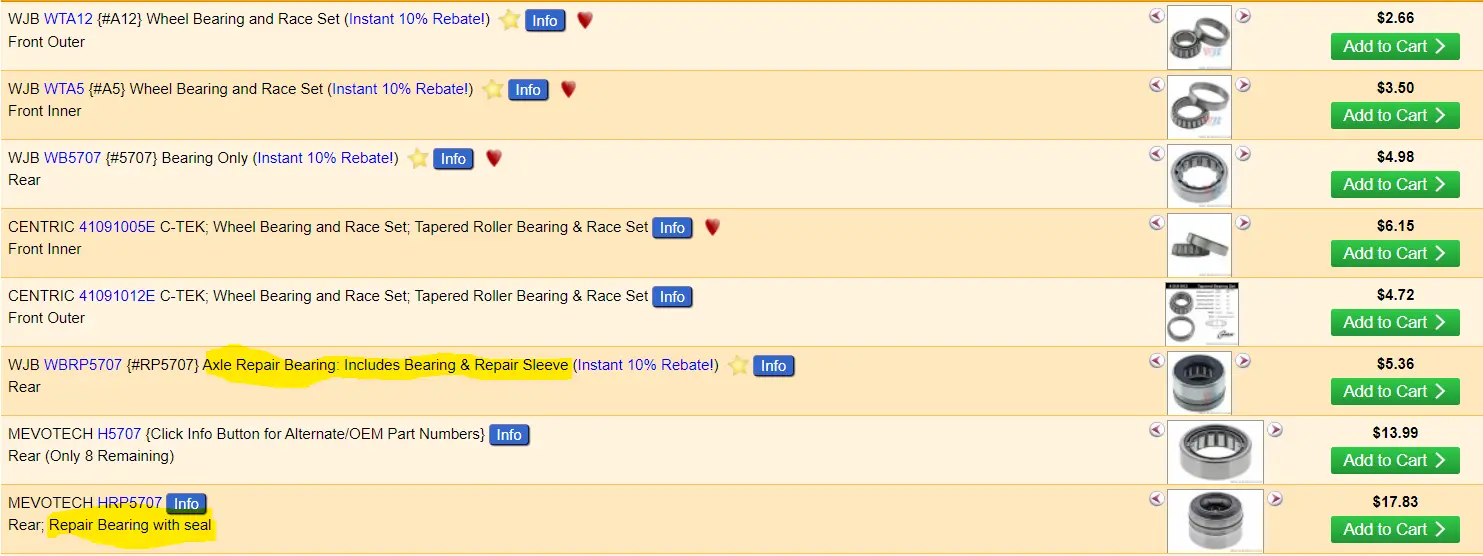
Task: Open Info for WJB WTA5 bearing
Action: [528, 90]
